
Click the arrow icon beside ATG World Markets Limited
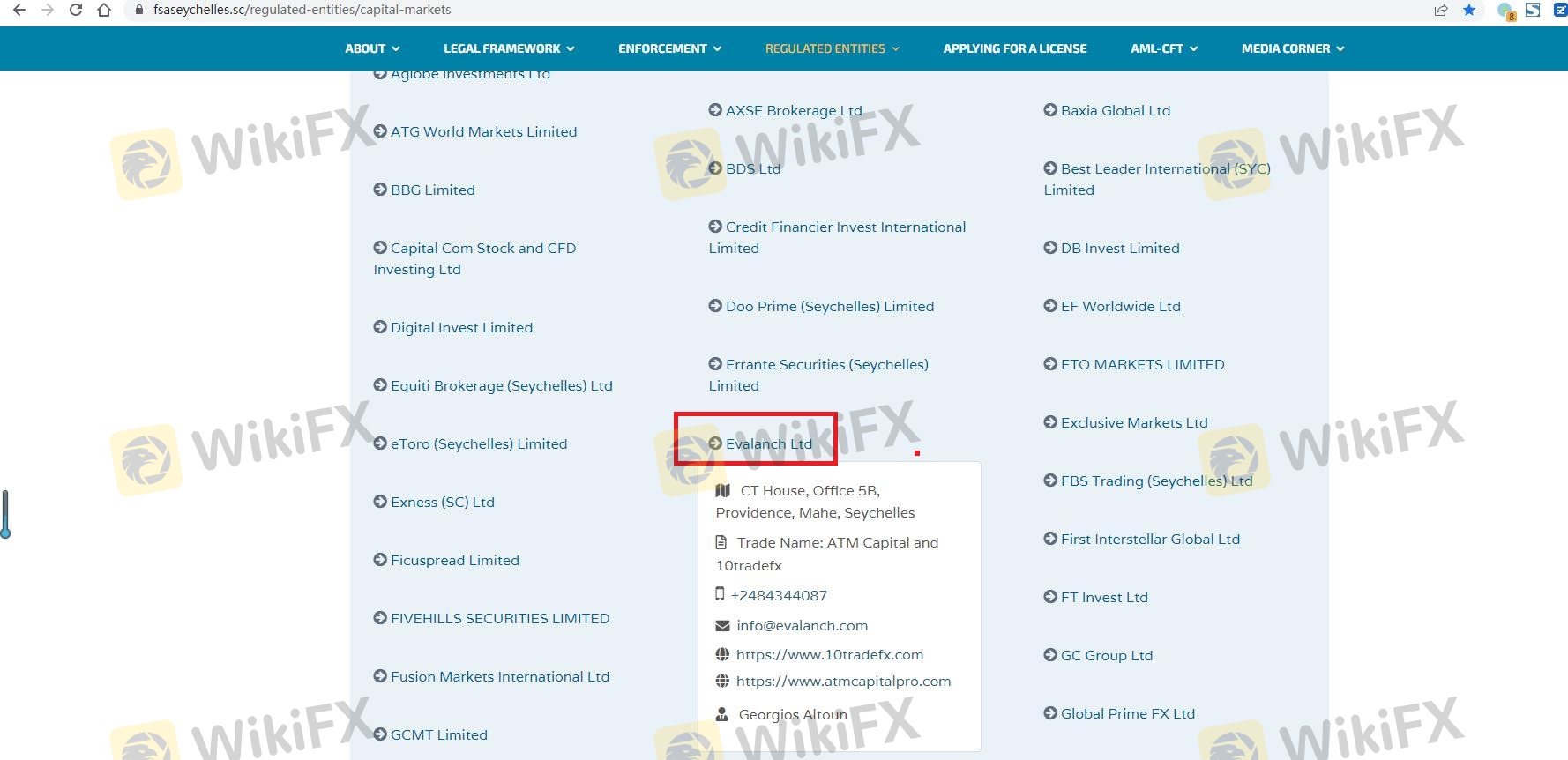point(380,131)
